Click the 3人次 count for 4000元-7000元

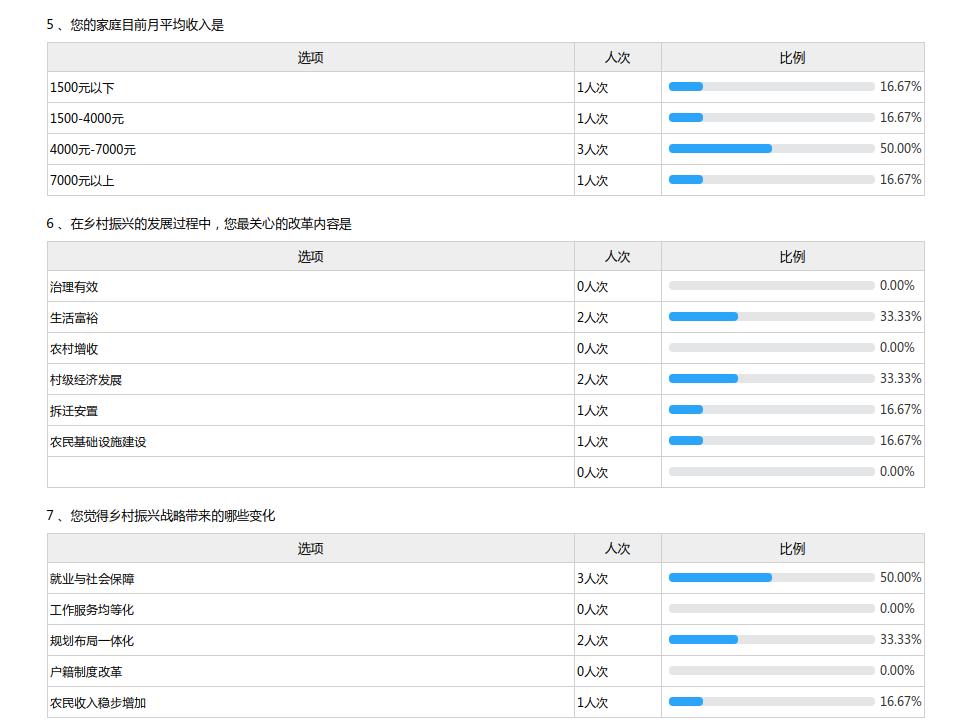[593, 150]
